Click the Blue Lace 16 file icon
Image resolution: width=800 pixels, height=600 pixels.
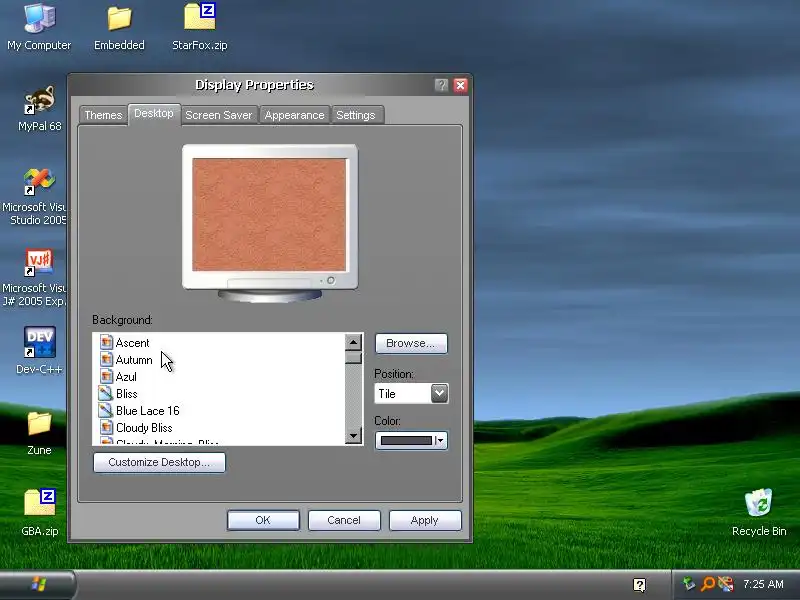click(x=106, y=410)
